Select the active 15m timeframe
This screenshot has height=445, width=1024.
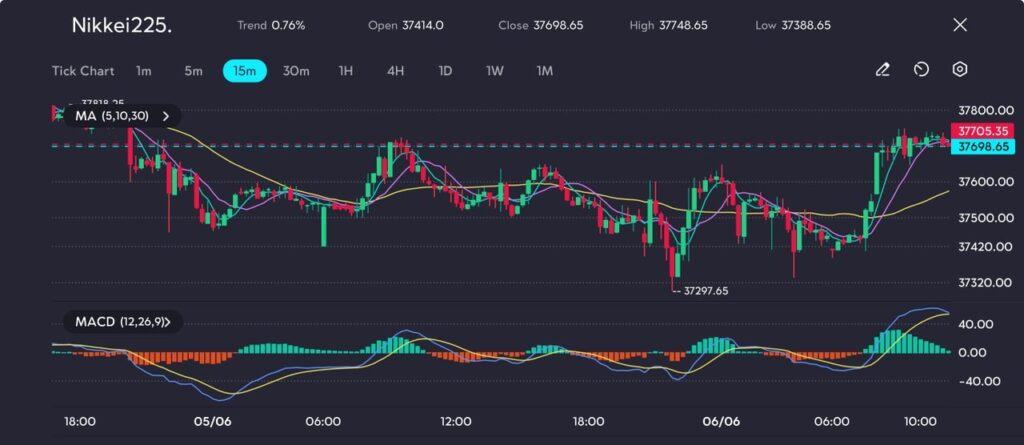244,71
